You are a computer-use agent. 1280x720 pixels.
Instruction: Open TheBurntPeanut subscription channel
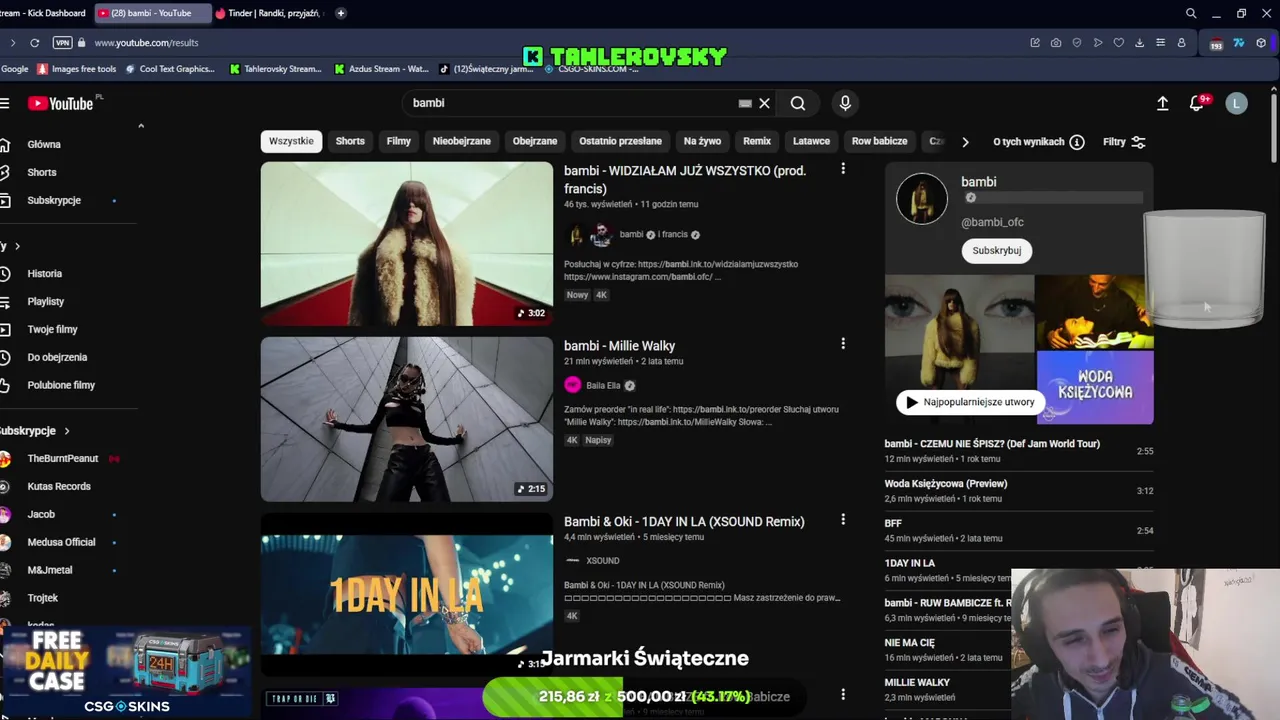coord(62,458)
